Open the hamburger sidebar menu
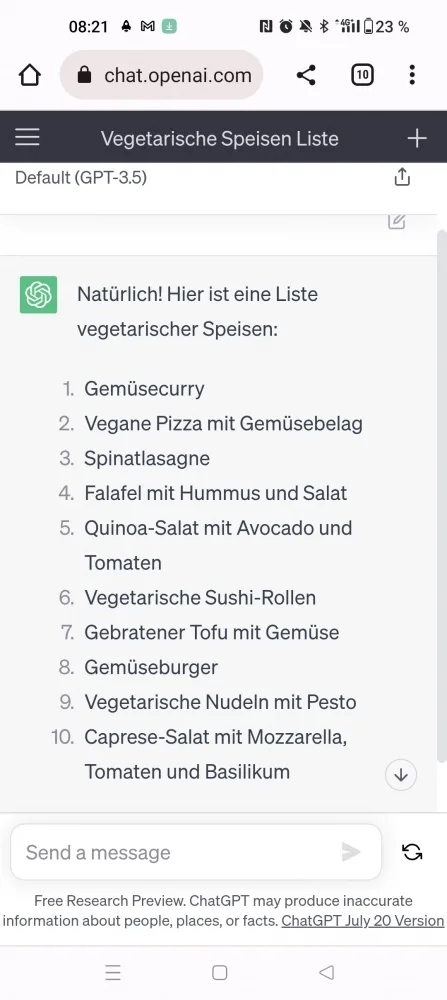The image size is (447, 1000). point(27,138)
